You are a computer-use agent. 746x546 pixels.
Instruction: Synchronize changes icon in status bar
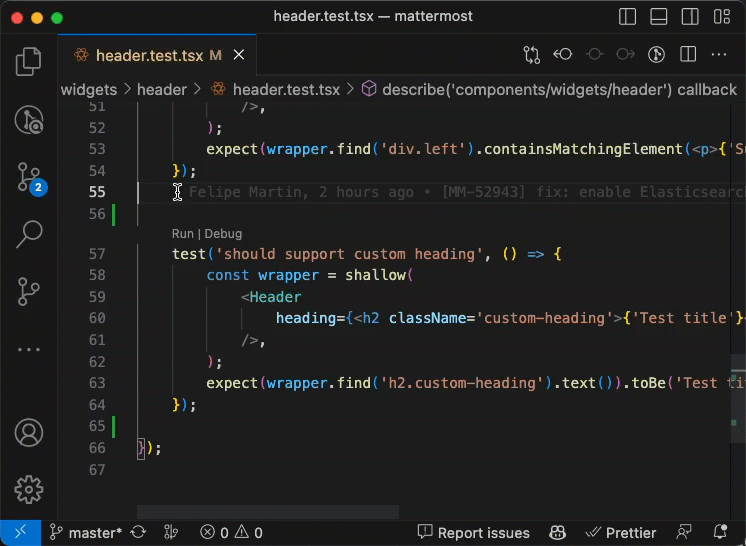click(x=138, y=532)
